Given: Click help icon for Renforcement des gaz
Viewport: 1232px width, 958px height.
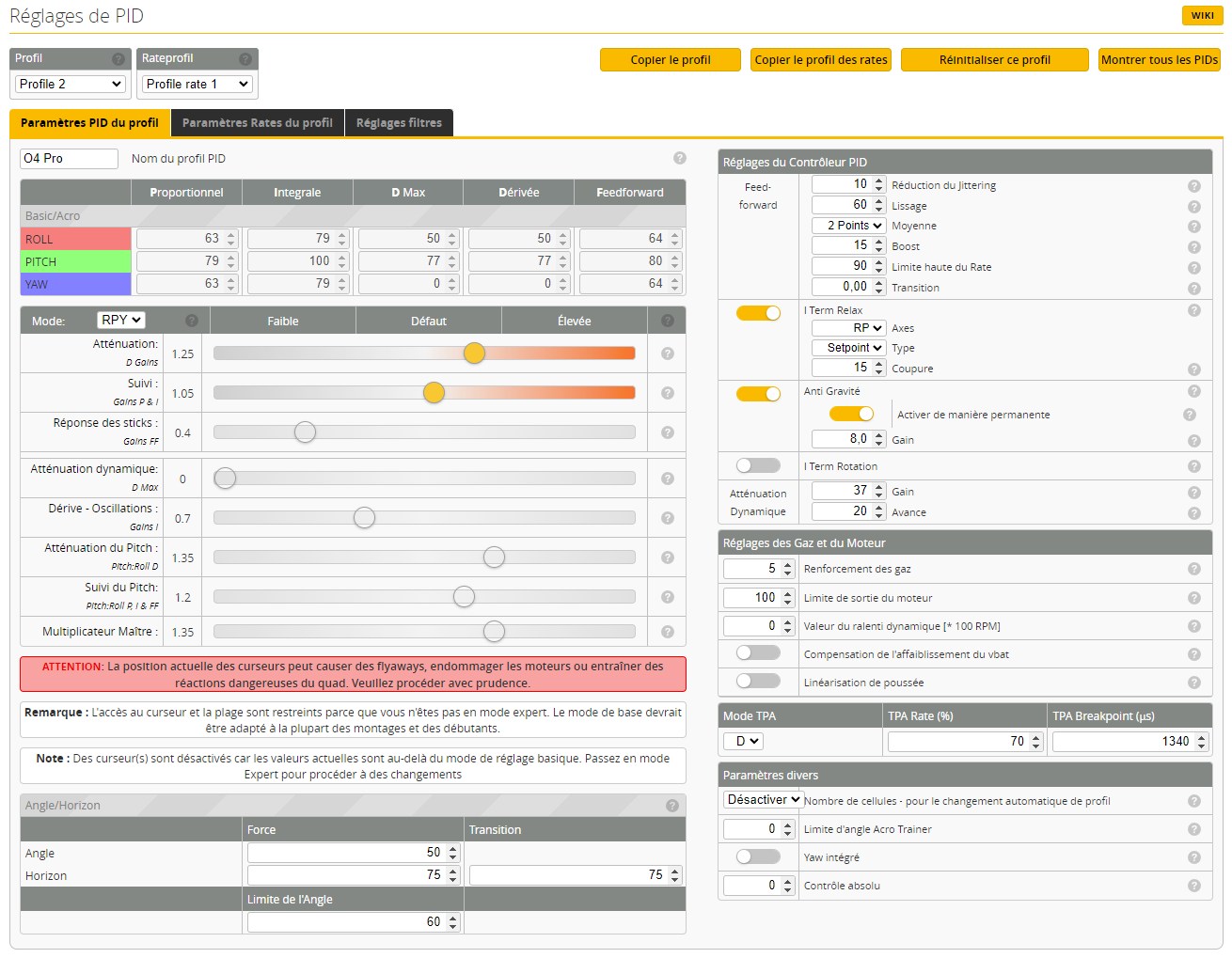Looking at the screenshot, I should click(1194, 569).
